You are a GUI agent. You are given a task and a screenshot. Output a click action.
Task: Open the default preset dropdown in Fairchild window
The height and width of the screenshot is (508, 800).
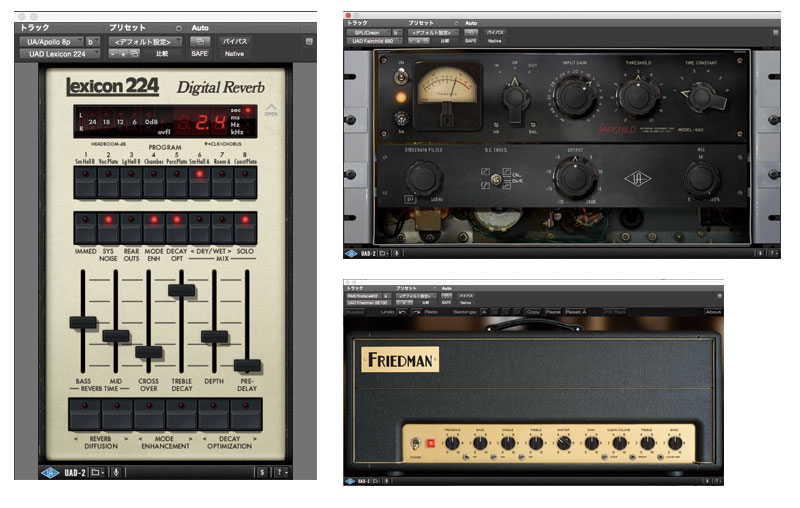[x=433, y=32]
